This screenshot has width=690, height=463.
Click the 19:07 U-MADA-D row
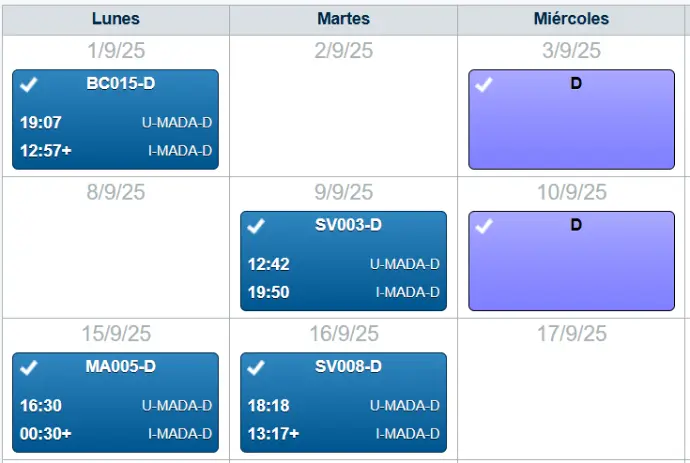(x=115, y=123)
